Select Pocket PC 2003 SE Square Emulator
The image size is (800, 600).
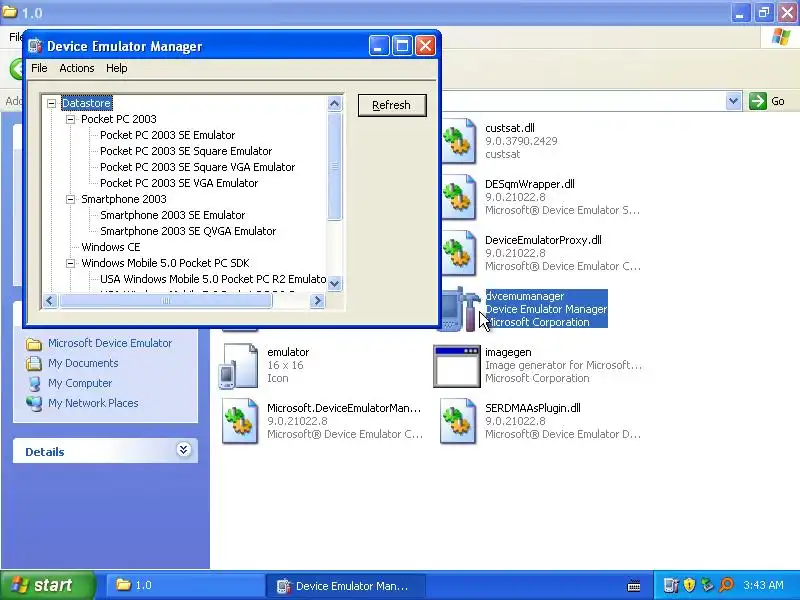point(186,151)
